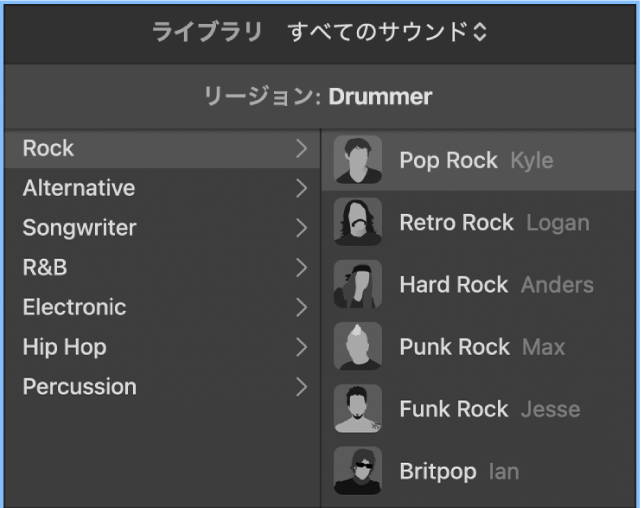The width and height of the screenshot is (641, 508).
Task: Click the drummer name Logan
Action: [558, 224]
